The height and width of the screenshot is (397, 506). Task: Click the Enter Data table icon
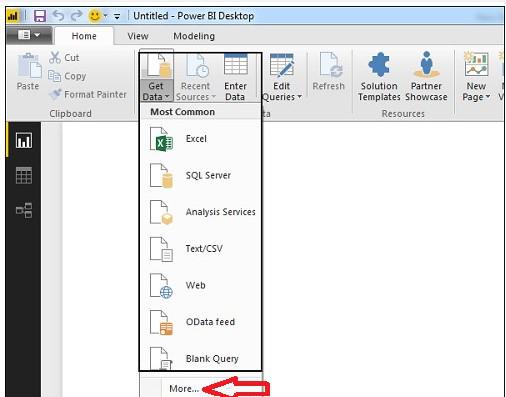click(236, 64)
